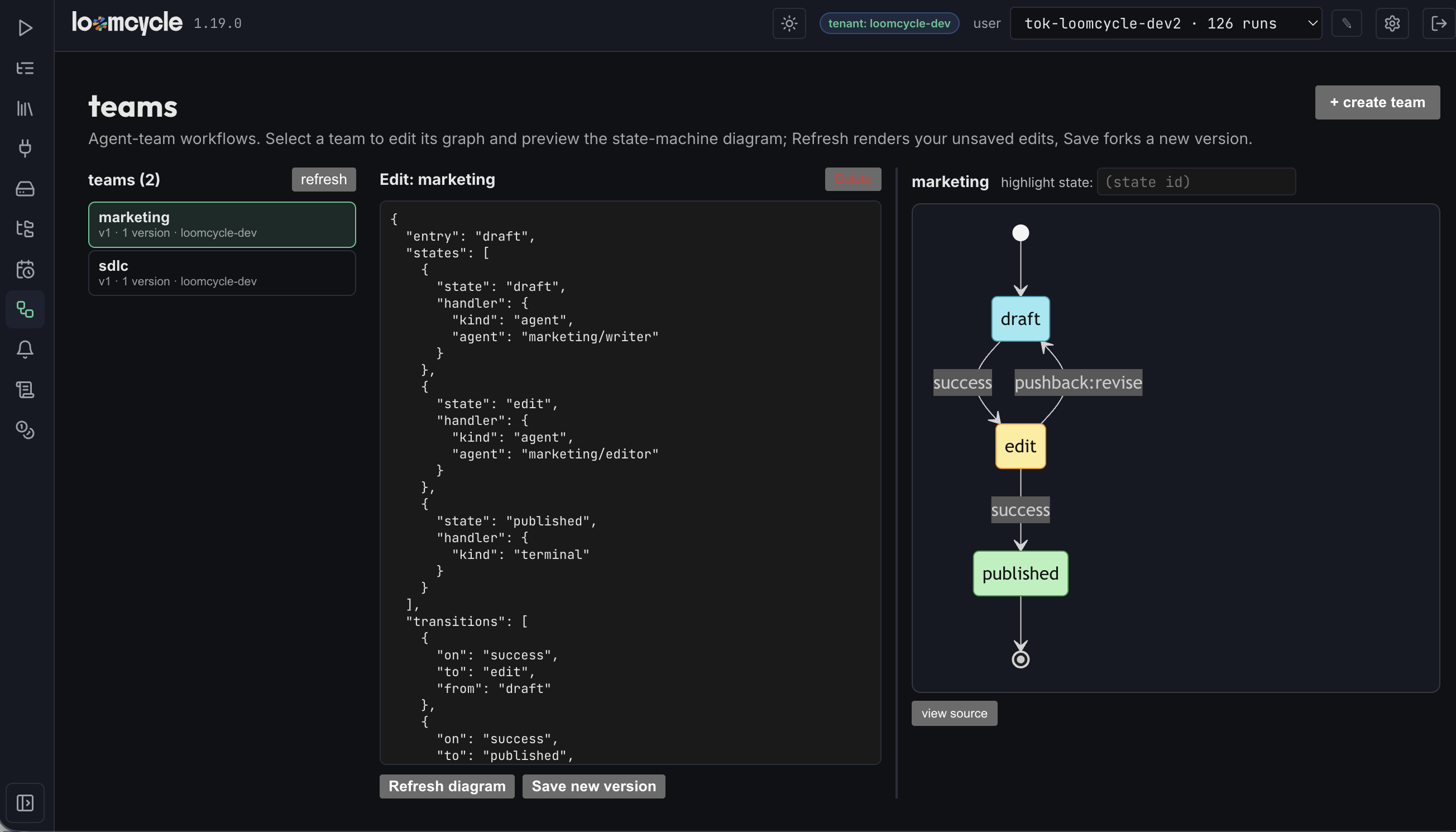Click the success label between edit and published
This screenshot has width=1456, height=832.
[1020, 510]
